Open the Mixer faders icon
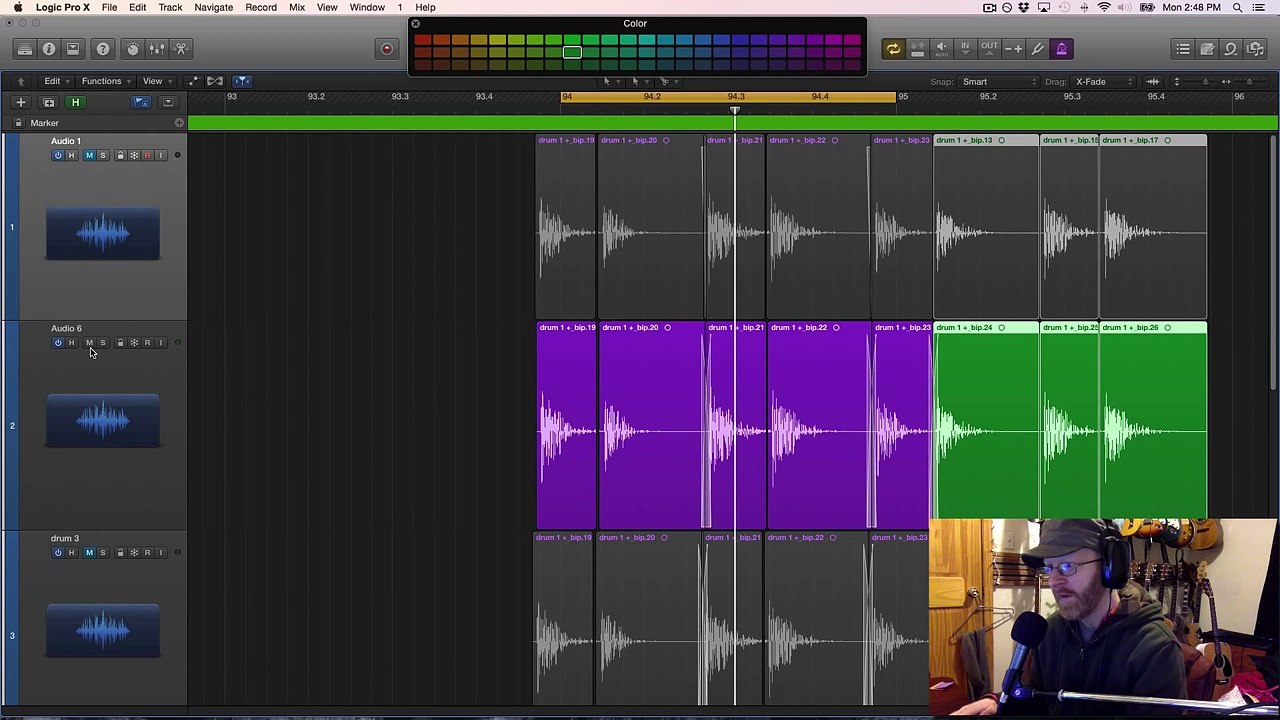Image resolution: width=1280 pixels, height=720 pixels. point(157,48)
